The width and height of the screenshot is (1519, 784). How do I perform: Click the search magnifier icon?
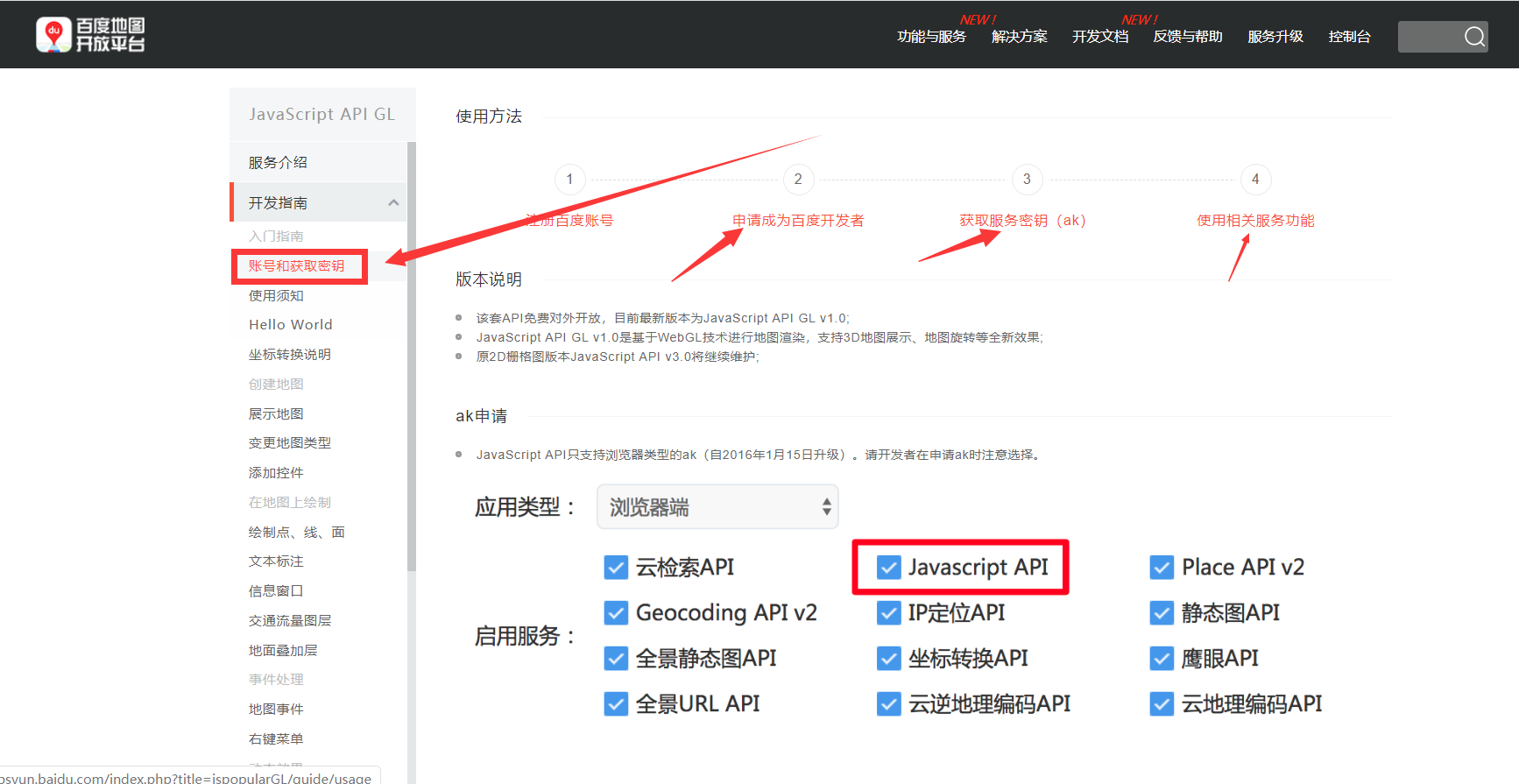tap(1474, 37)
